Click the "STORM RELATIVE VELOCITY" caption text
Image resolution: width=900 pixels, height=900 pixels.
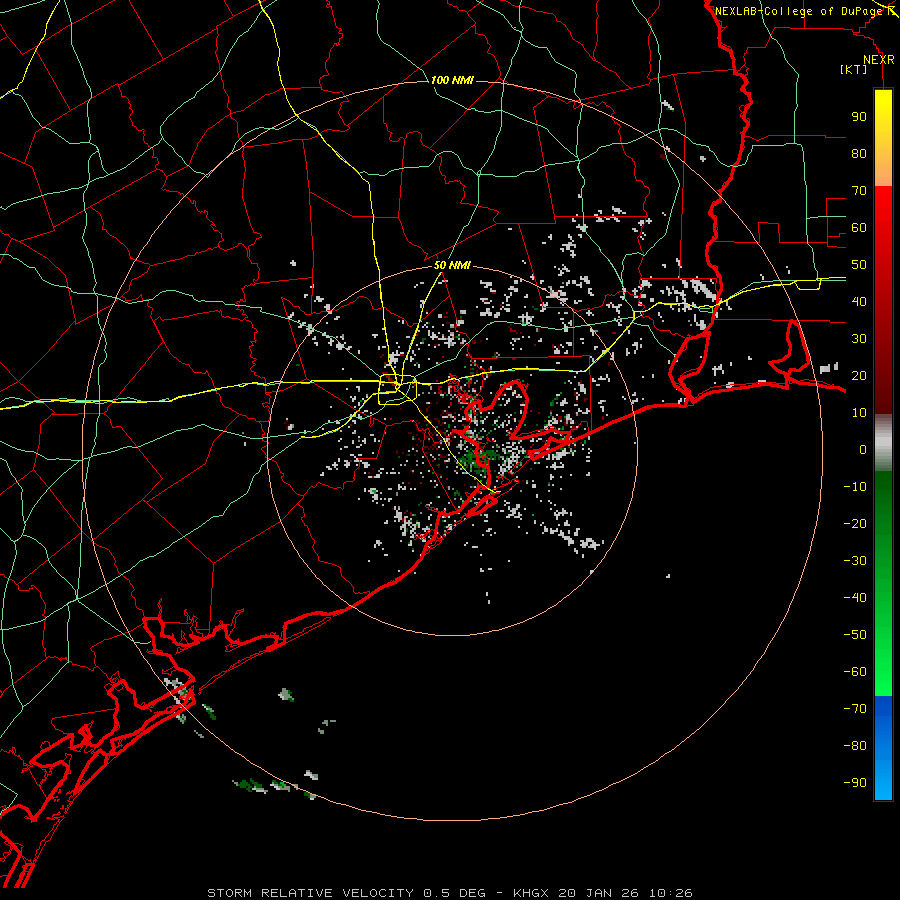click(310, 893)
